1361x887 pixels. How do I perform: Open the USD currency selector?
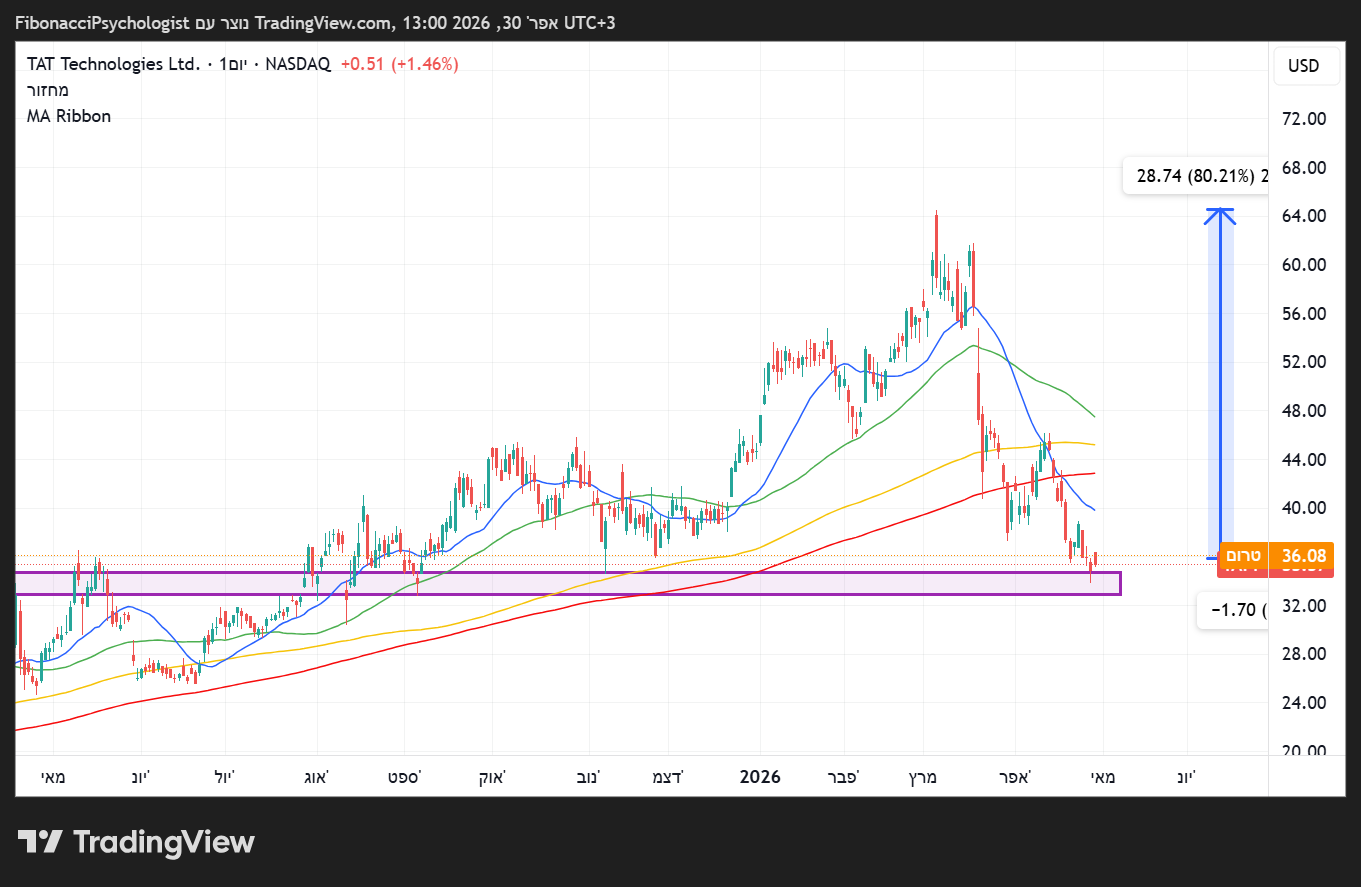[1303, 66]
